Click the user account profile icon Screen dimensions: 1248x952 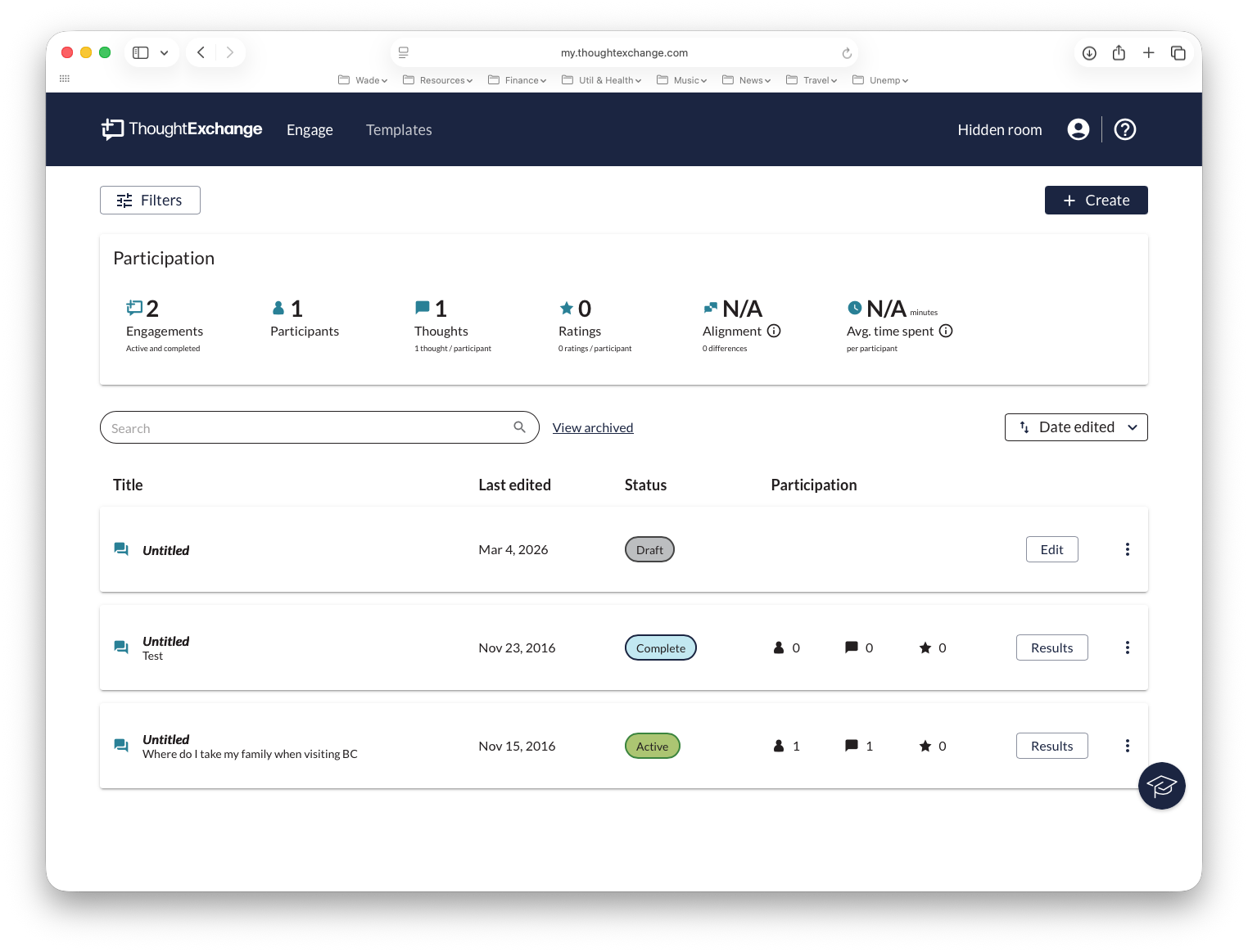point(1078,129)
